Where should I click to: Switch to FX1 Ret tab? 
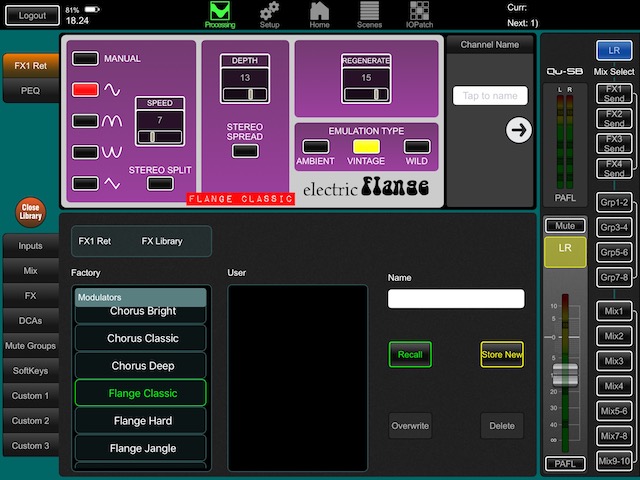tap(31, 65)
